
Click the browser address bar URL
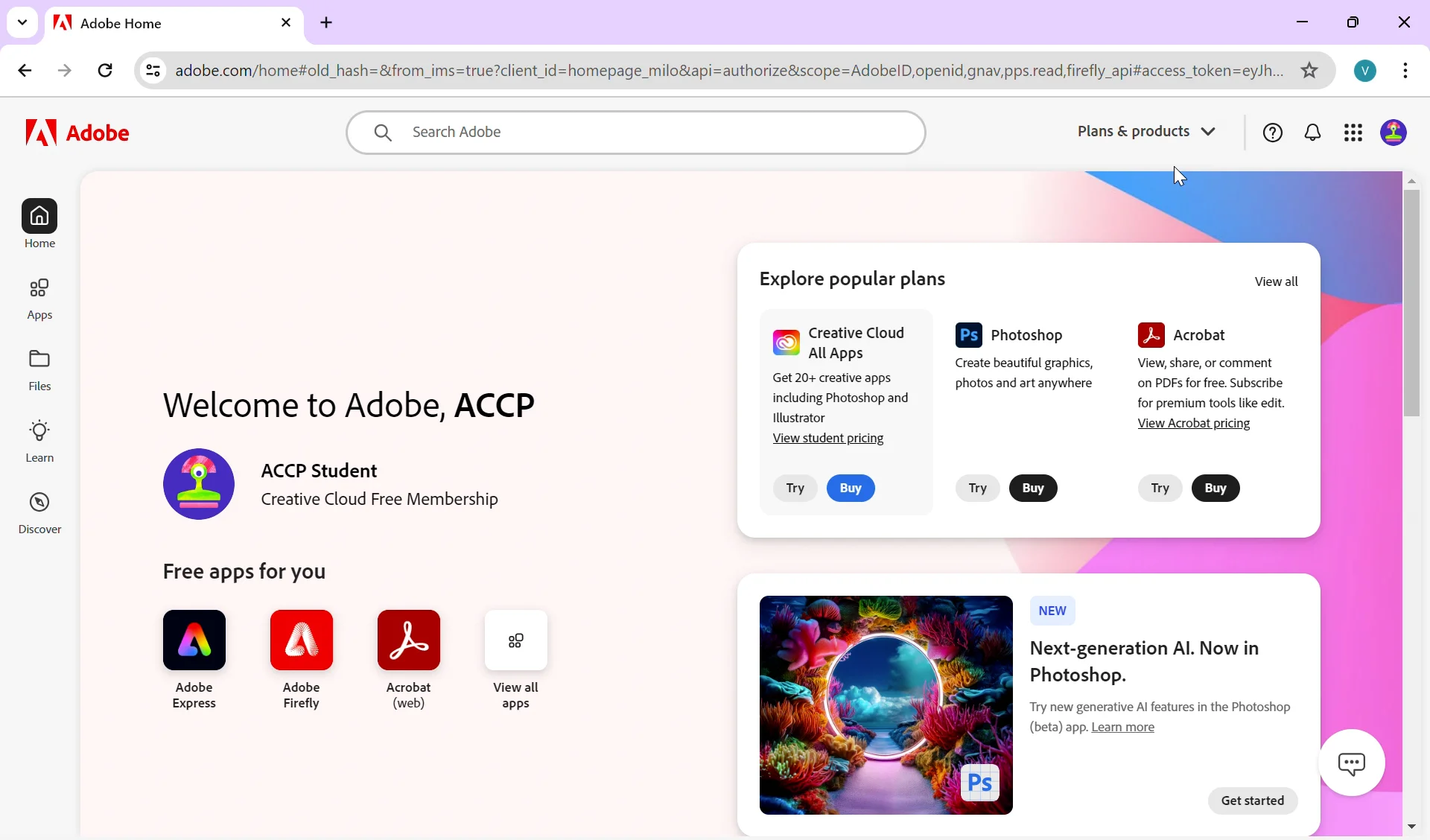[729, 71]
